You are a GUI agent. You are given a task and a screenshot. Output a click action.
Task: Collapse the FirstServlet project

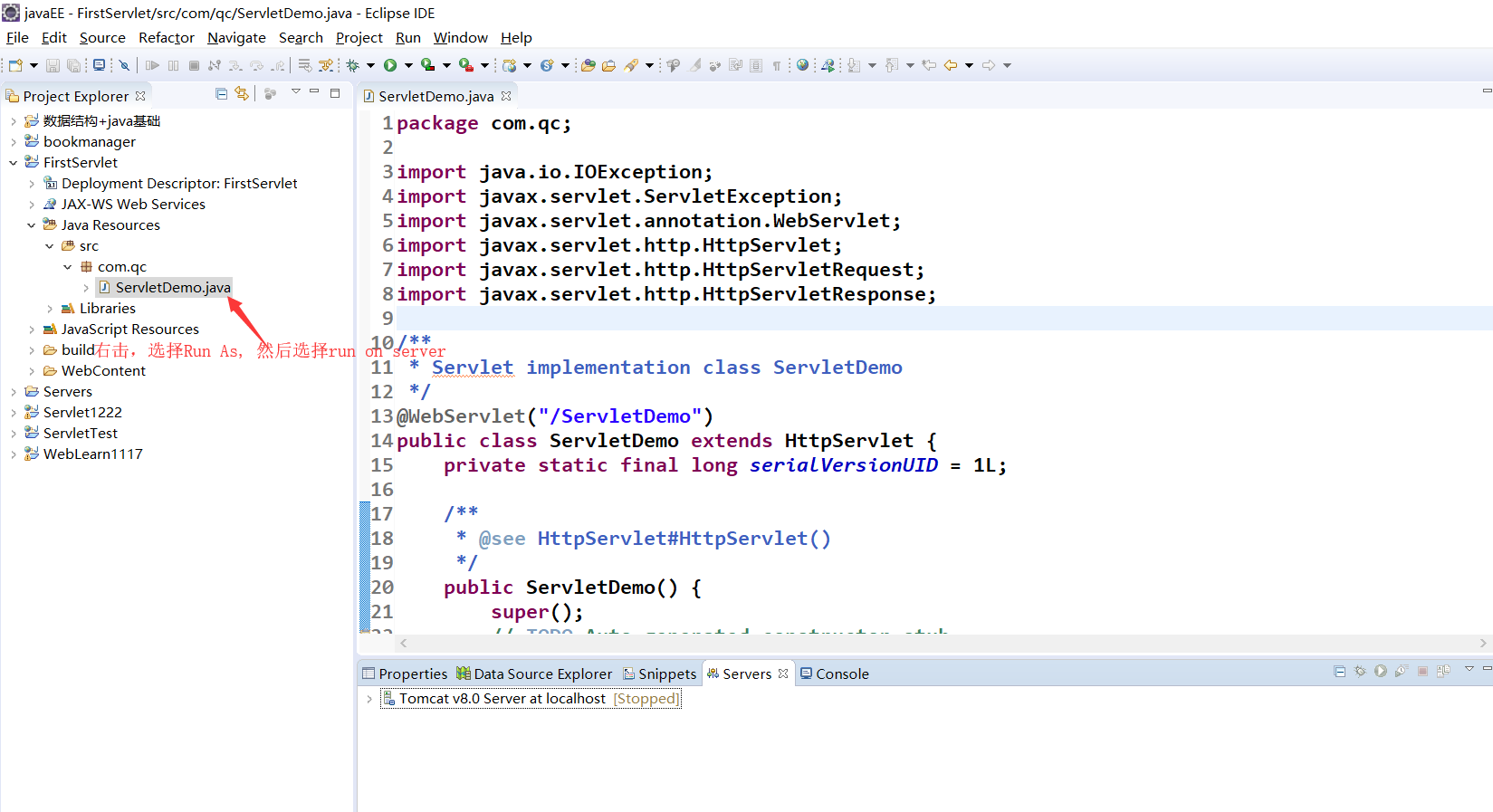(14, 163)
